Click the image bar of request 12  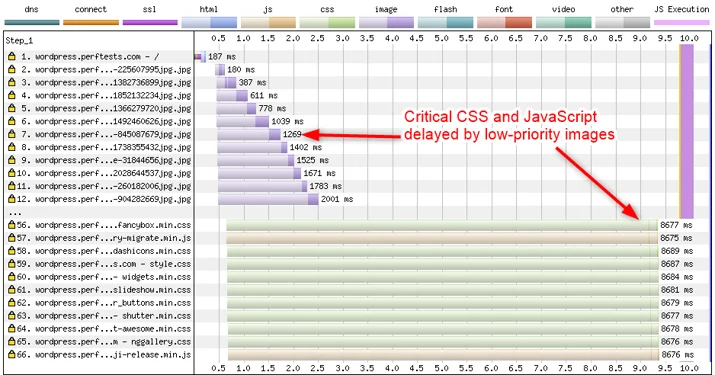tap(268, 199)
